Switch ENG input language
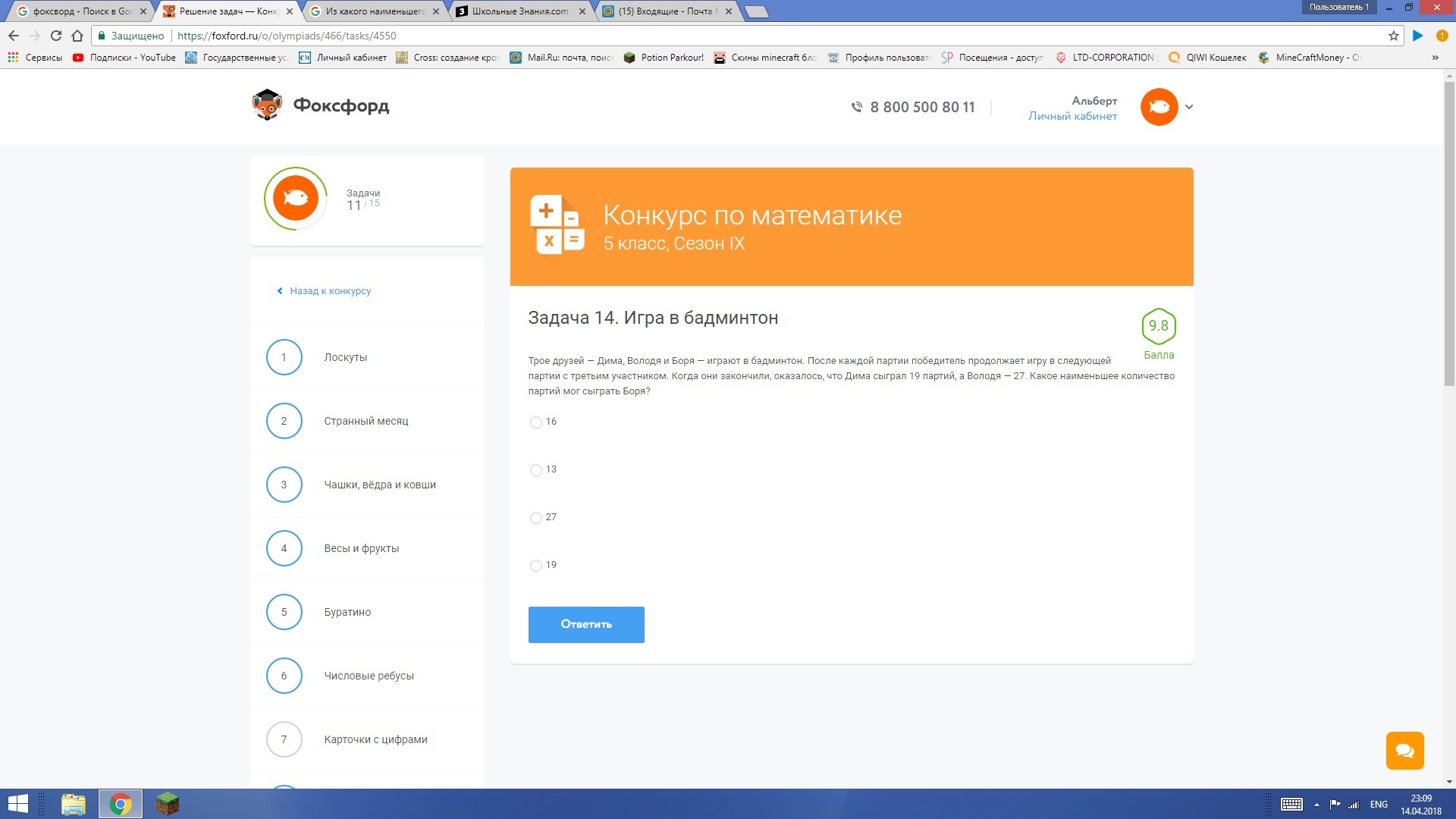 pos(1379,805)
